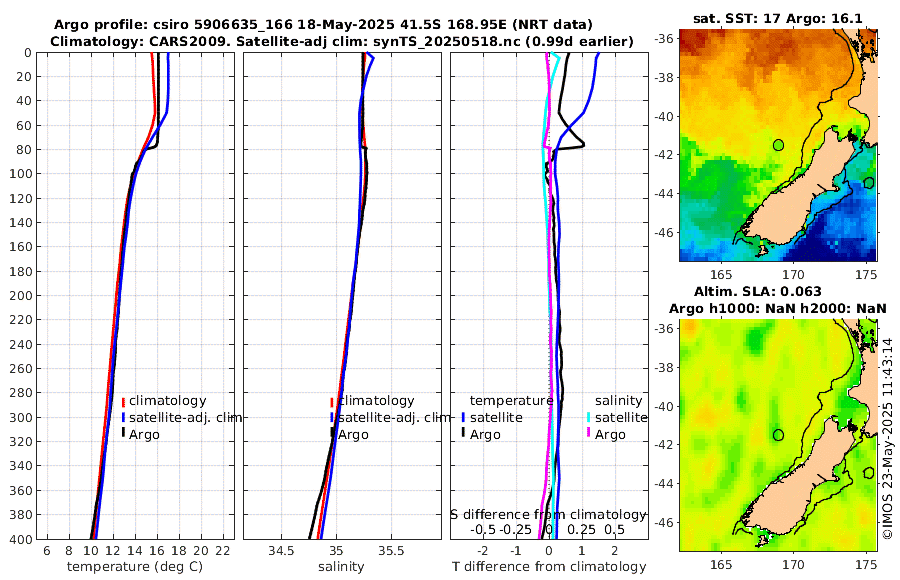Click temperature axis tick label 14
The image size is (900, 580).
[134, 551]
